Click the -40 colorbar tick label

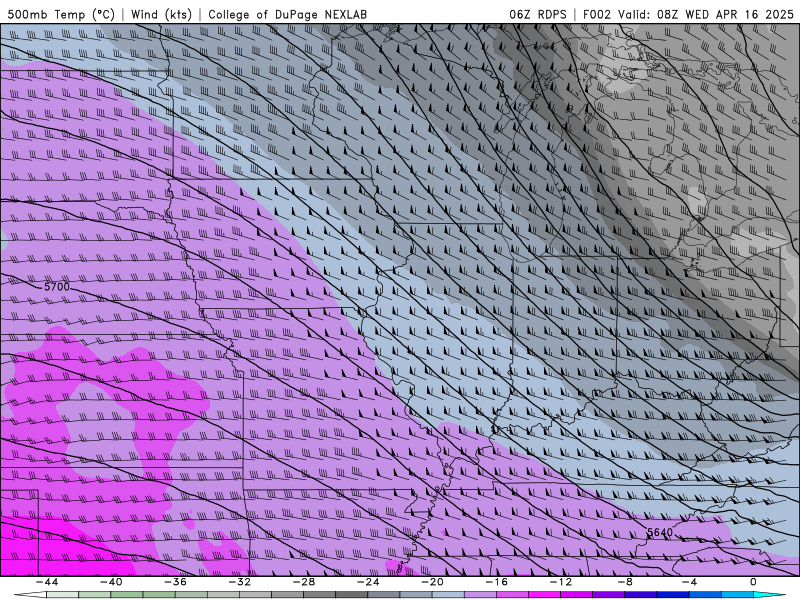111,582
